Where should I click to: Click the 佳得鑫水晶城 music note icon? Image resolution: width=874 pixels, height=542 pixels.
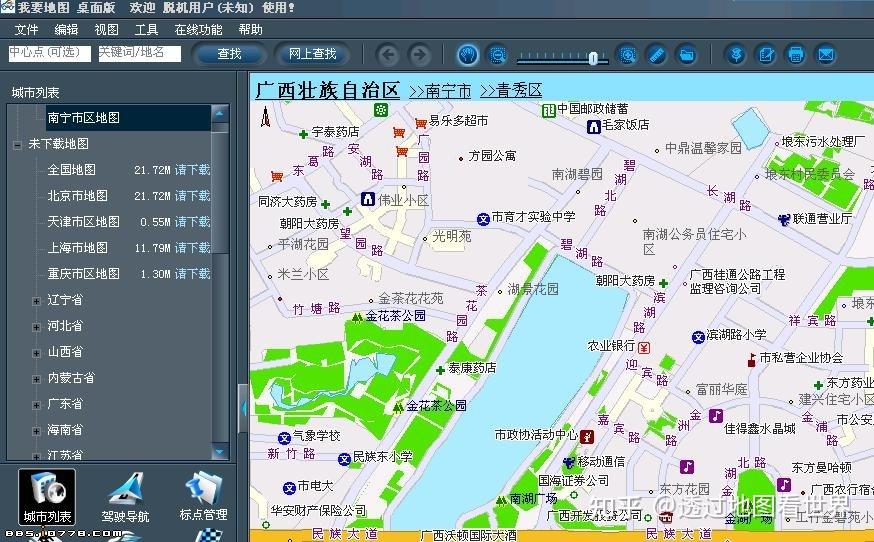click(x=716, y=415)
